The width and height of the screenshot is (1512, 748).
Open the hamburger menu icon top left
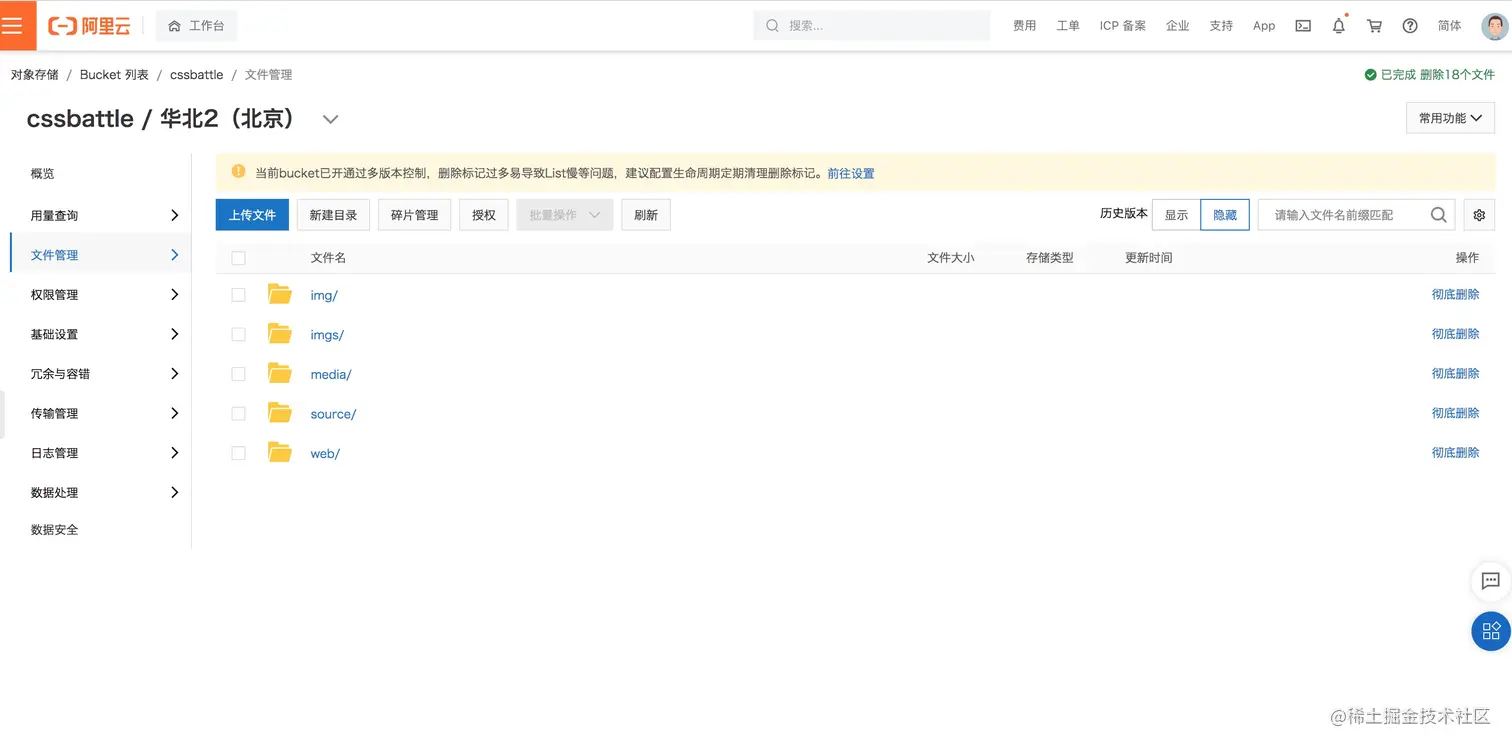pos(14,25)
